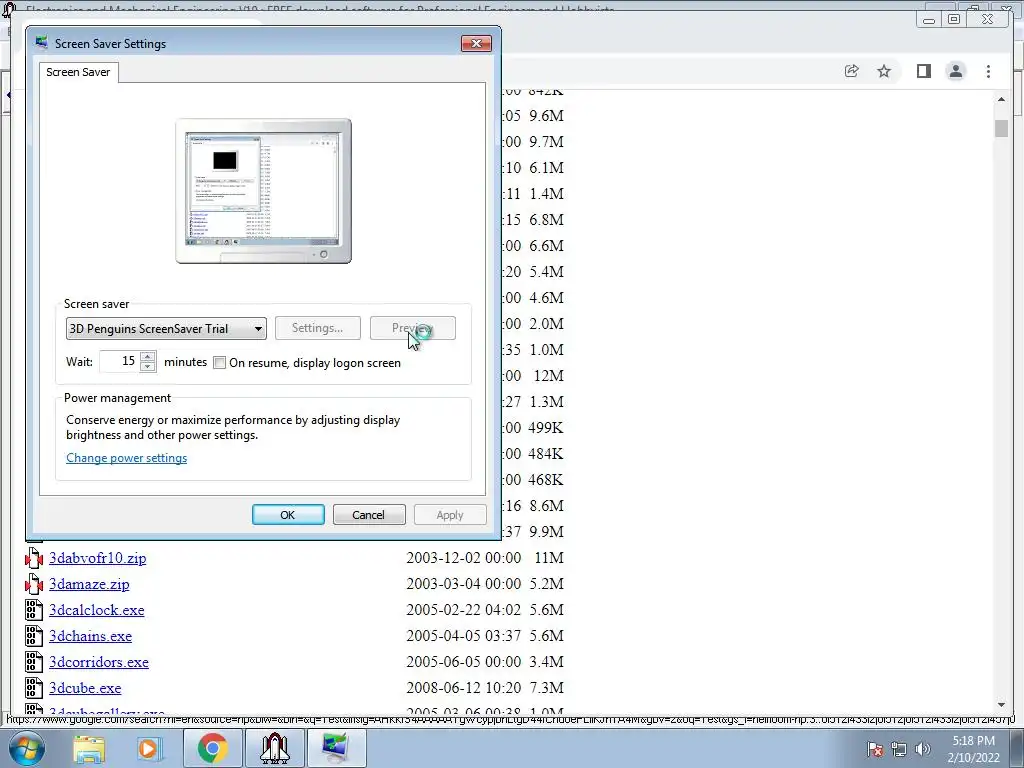The image size is (1024, 768).
Task: Click the 3damaze.zip archive file icon
Action: click(34, 584)
